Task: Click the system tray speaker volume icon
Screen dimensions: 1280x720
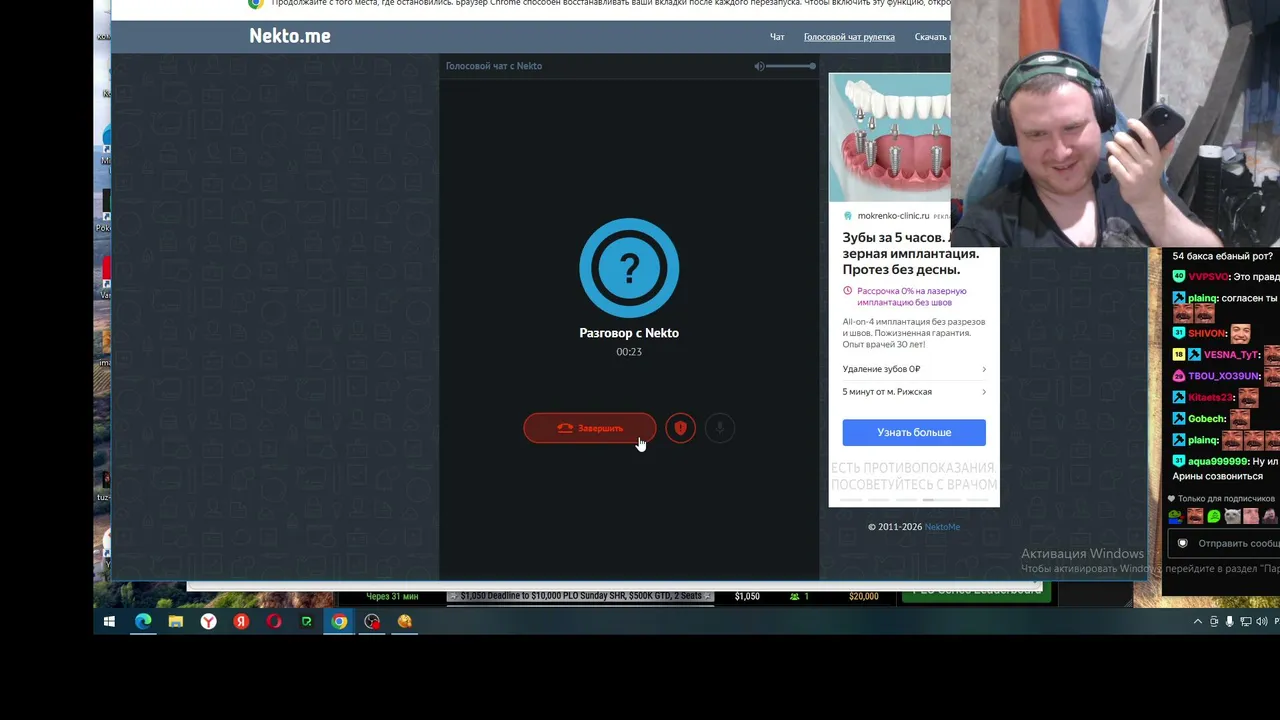Action: [1261, 622]
